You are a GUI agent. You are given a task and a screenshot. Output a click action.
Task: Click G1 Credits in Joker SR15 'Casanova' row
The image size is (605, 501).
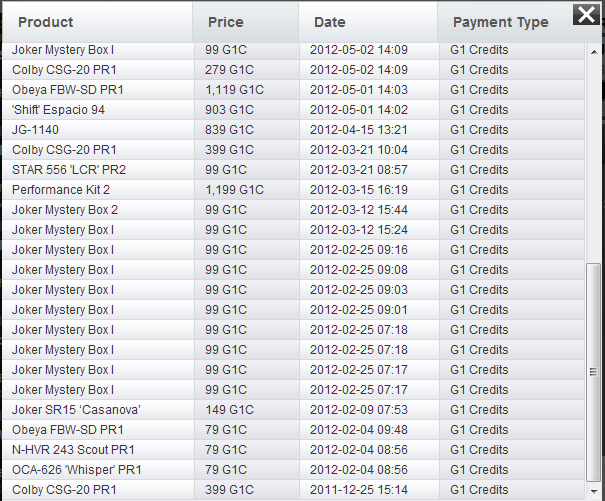pos(479,410)
